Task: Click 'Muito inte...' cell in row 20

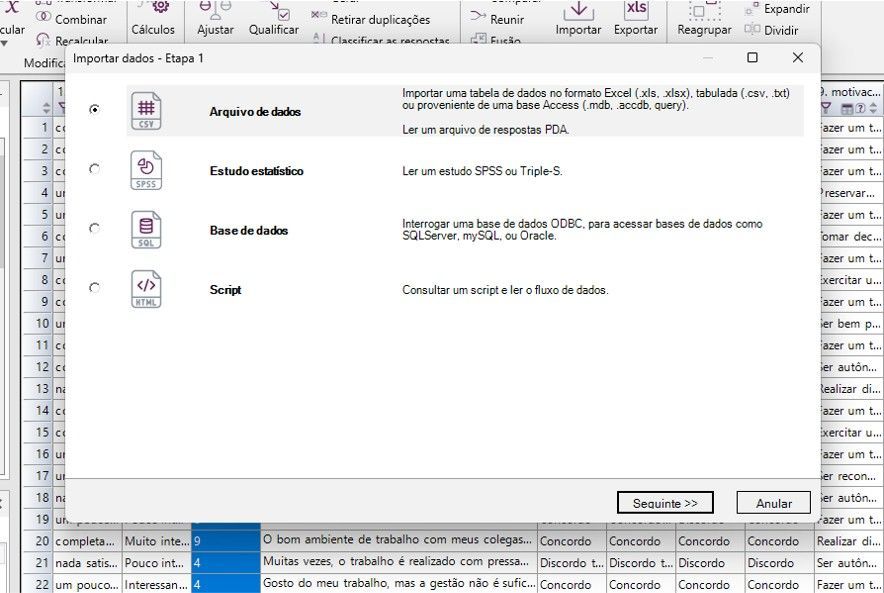Action: 157,541
